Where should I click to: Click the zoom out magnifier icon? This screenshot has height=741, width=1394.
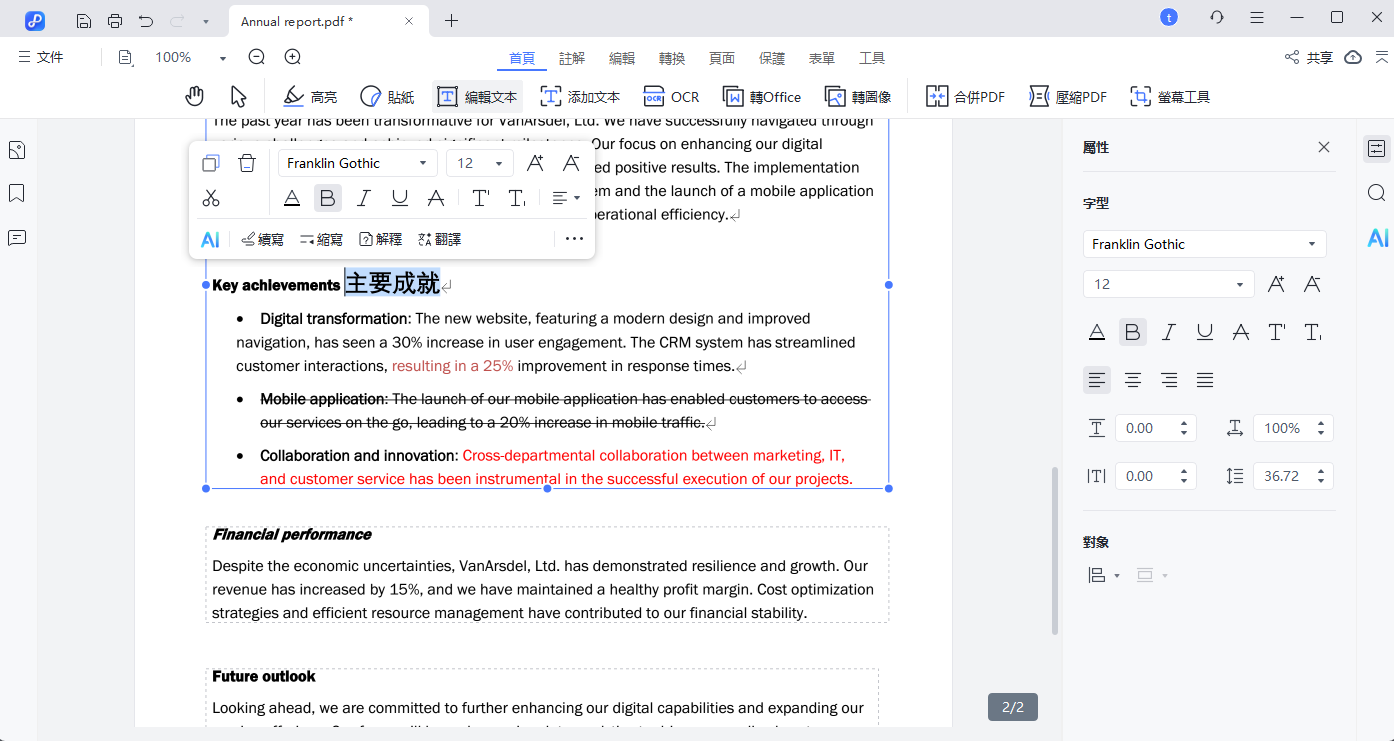point(257,58)
